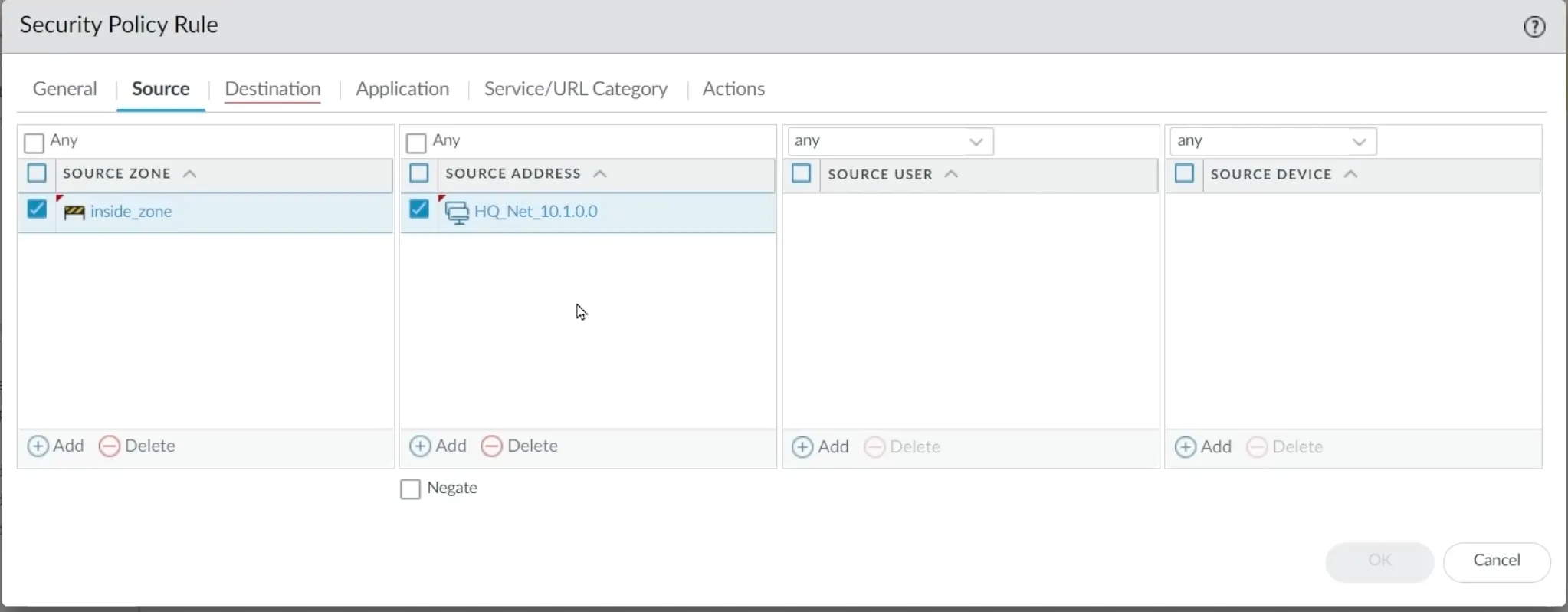Click the Delete minus icon under Source Address
Screen dimensions: 1568x612
pyautogui.click(x=491, y=446)
